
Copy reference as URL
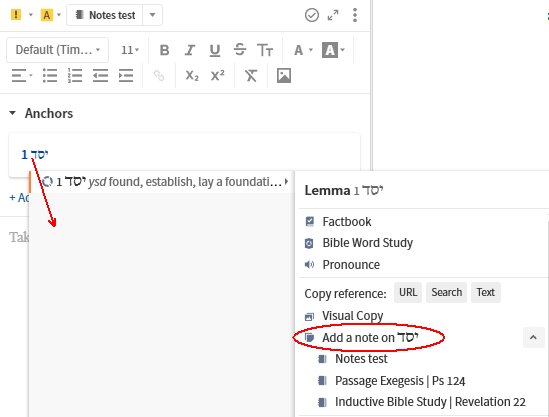tap(408, 292)
